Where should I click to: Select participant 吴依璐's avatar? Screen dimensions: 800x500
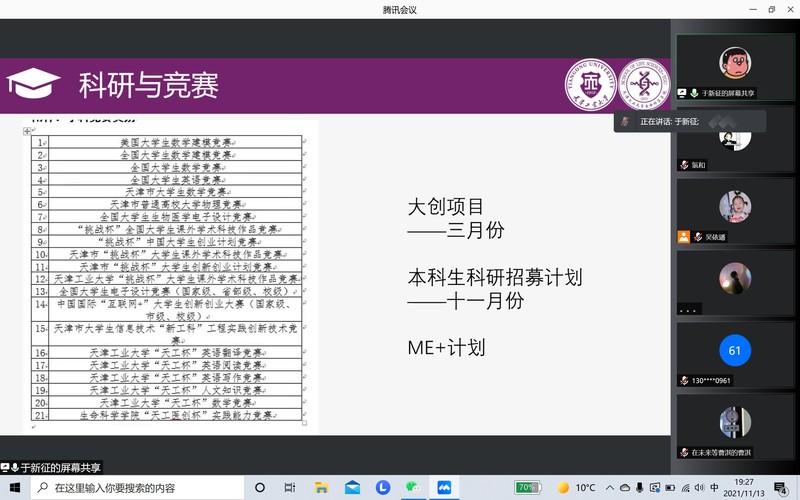point(735,207)
